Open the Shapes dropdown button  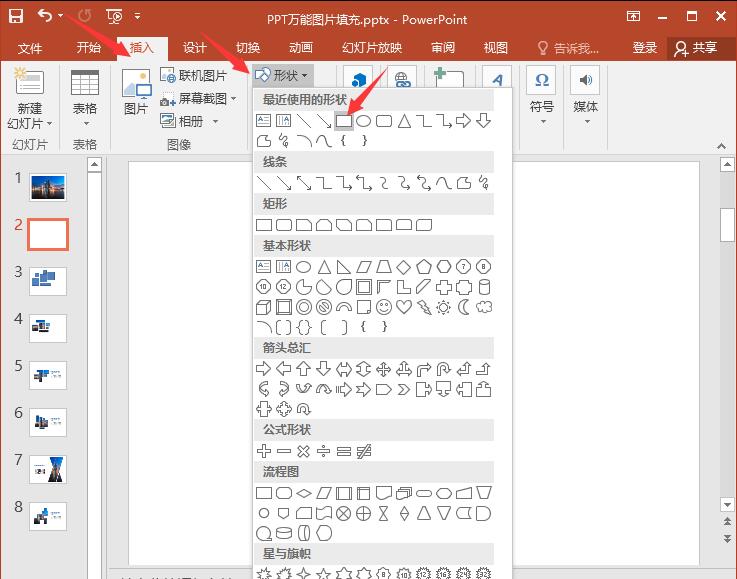282,75
